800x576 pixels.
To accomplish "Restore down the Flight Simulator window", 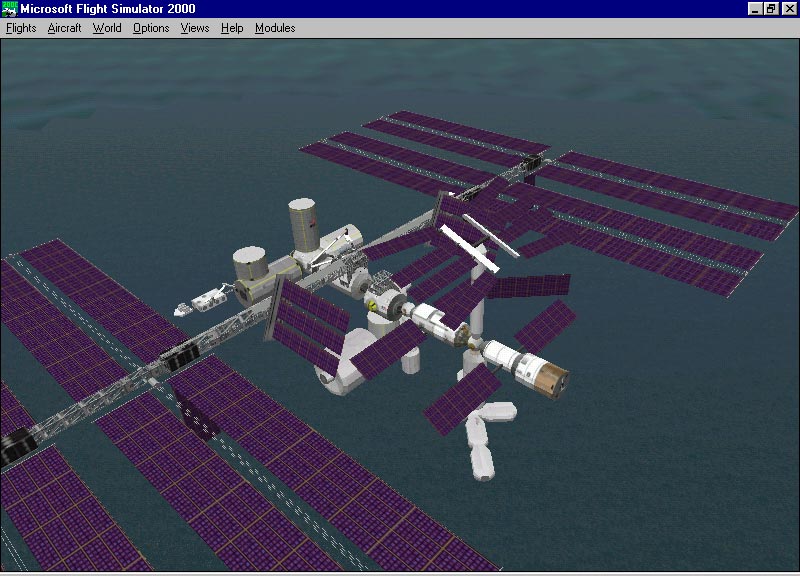I will (x=771, y=9).
